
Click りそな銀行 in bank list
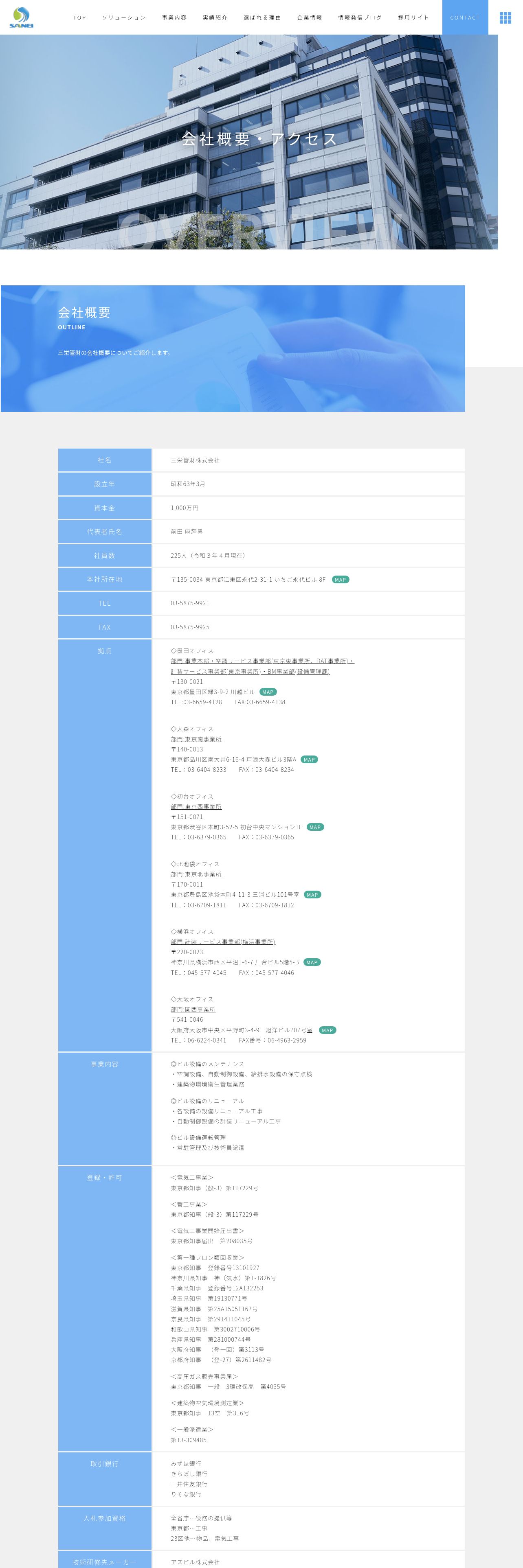pos(186,1494)
